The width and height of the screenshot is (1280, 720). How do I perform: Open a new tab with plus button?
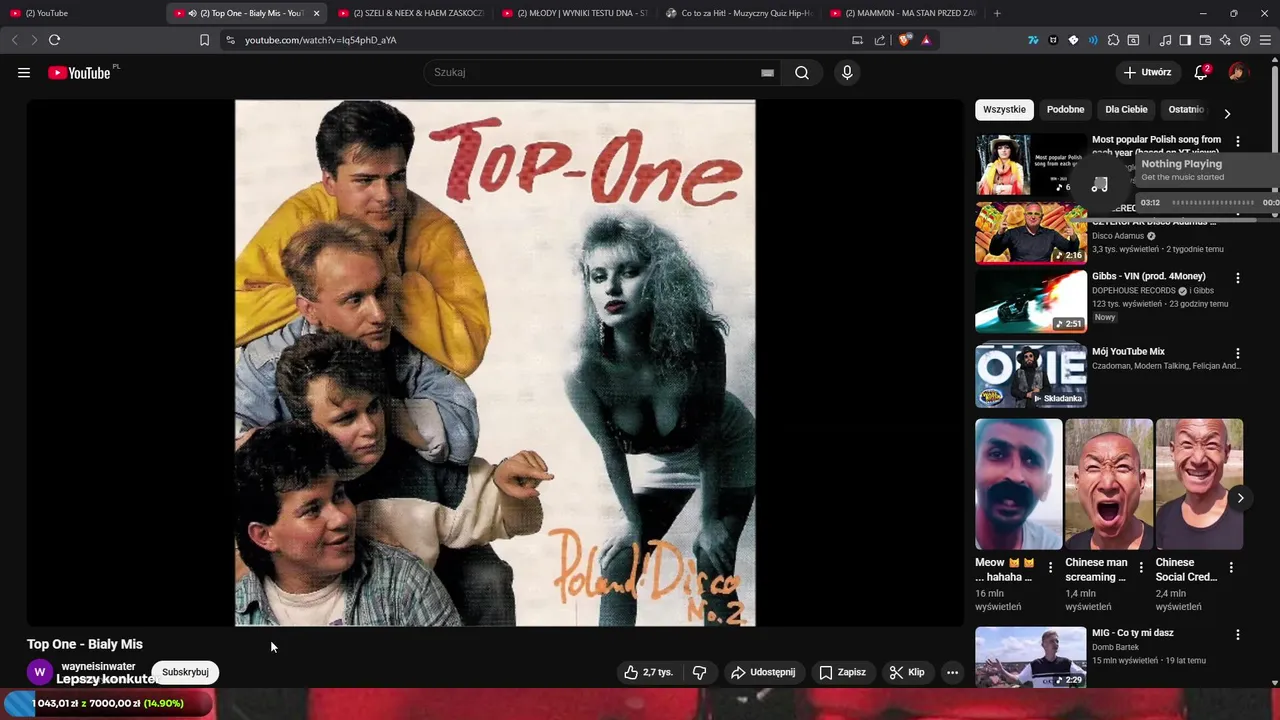click(x=997, y=13)
